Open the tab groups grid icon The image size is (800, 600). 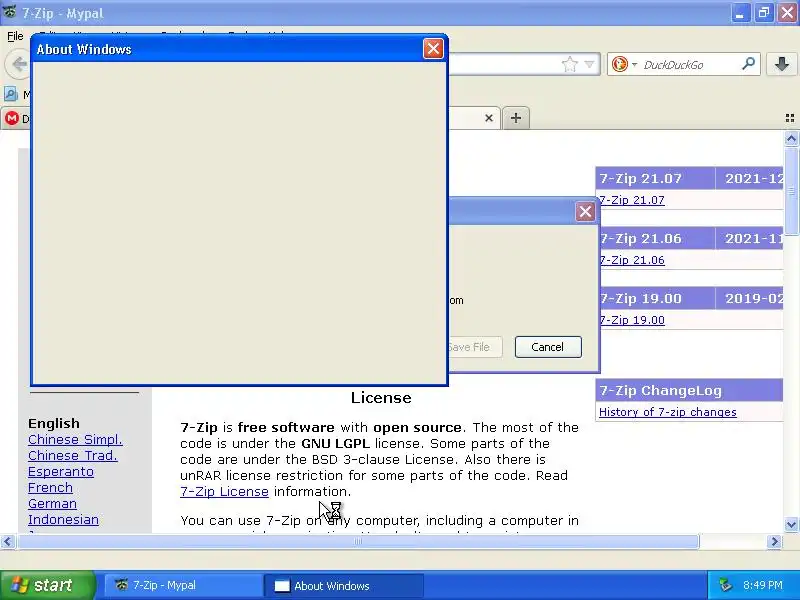[x=790, y=118]
